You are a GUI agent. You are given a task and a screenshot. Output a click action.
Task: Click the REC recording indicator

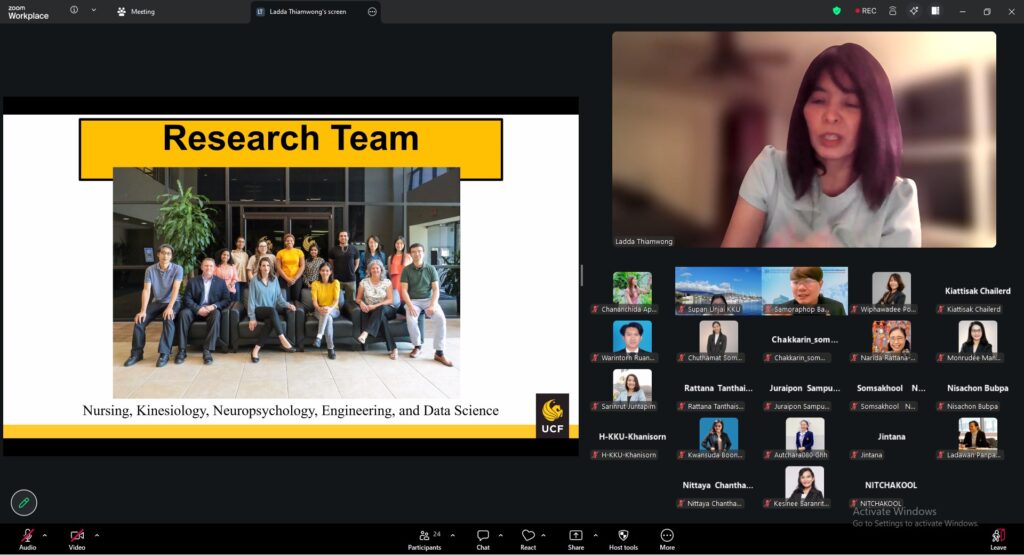click(865, 11)
